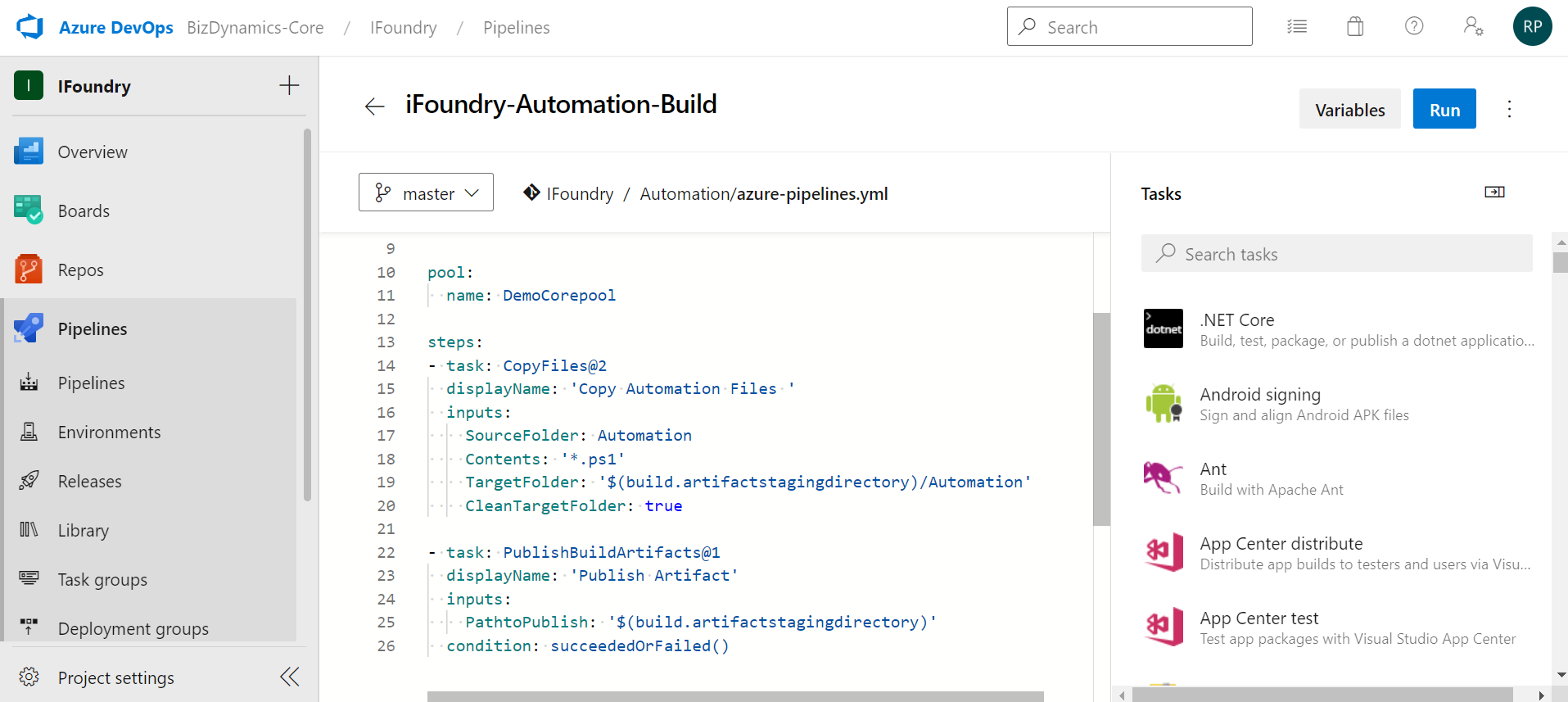Screen dimensions: 1568x702
Task: Open the more actions vertical ellipsis menu
Action: click(x=1509, y=109)
